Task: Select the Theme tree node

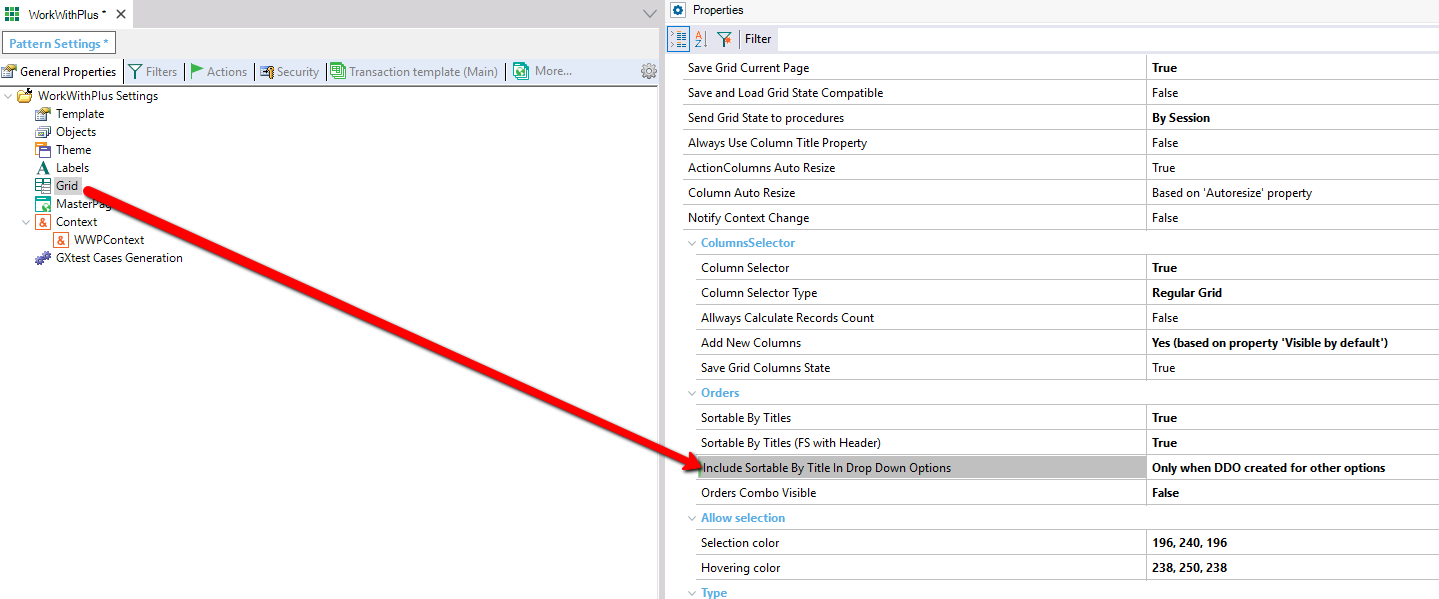Action: click(73, 150)
